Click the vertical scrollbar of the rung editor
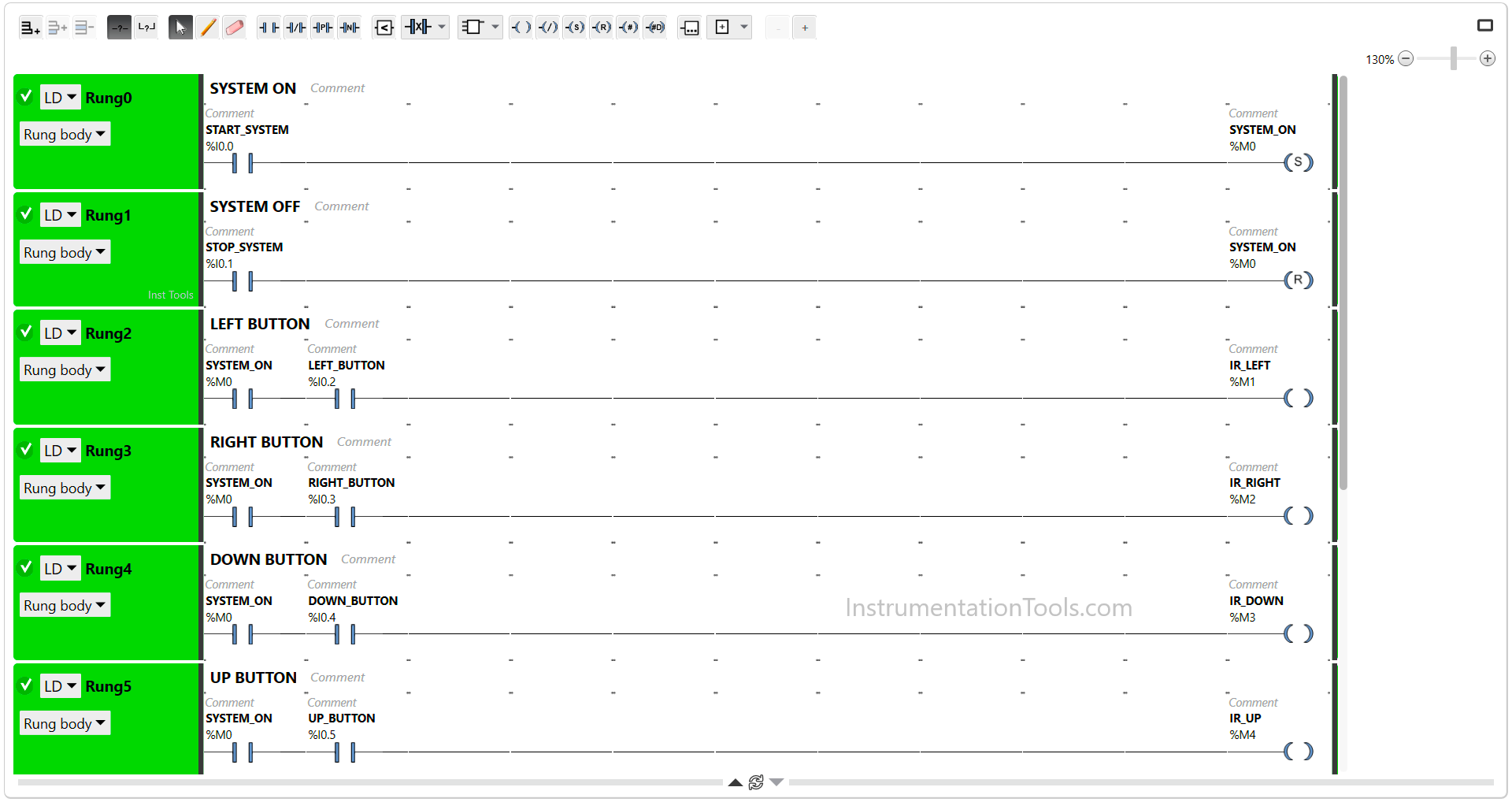This screenshot has height=802, width=1512. click(x=1343, y=283)
